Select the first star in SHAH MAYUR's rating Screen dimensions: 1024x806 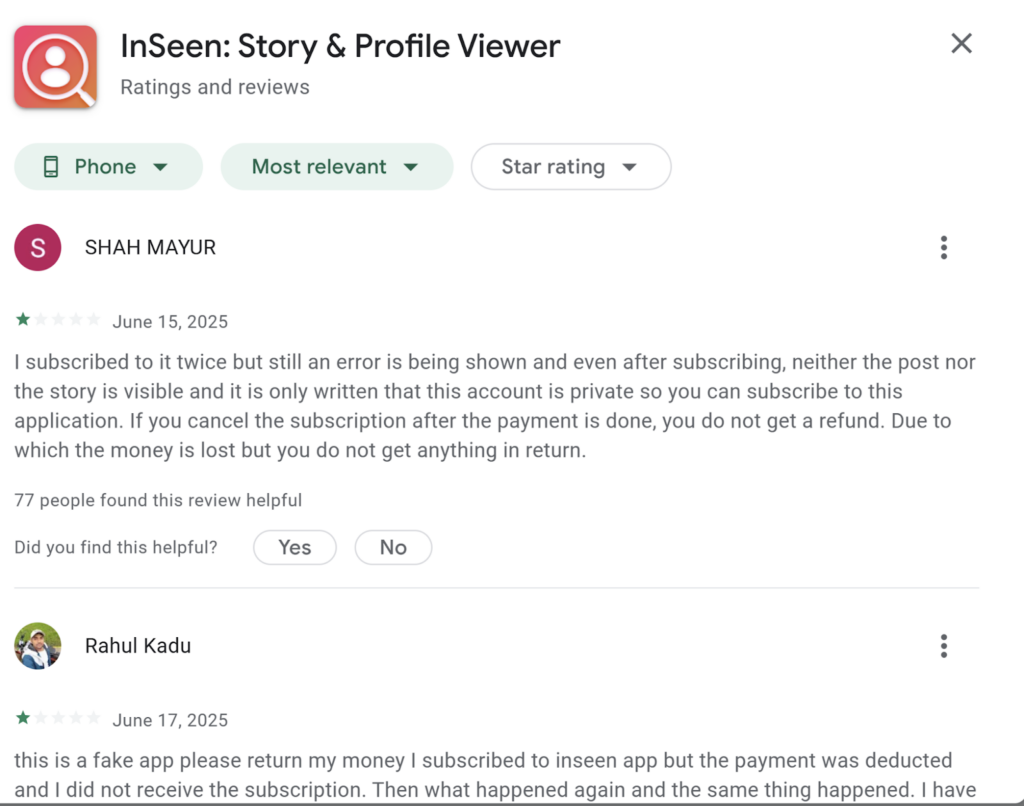[x=22, y=318]
